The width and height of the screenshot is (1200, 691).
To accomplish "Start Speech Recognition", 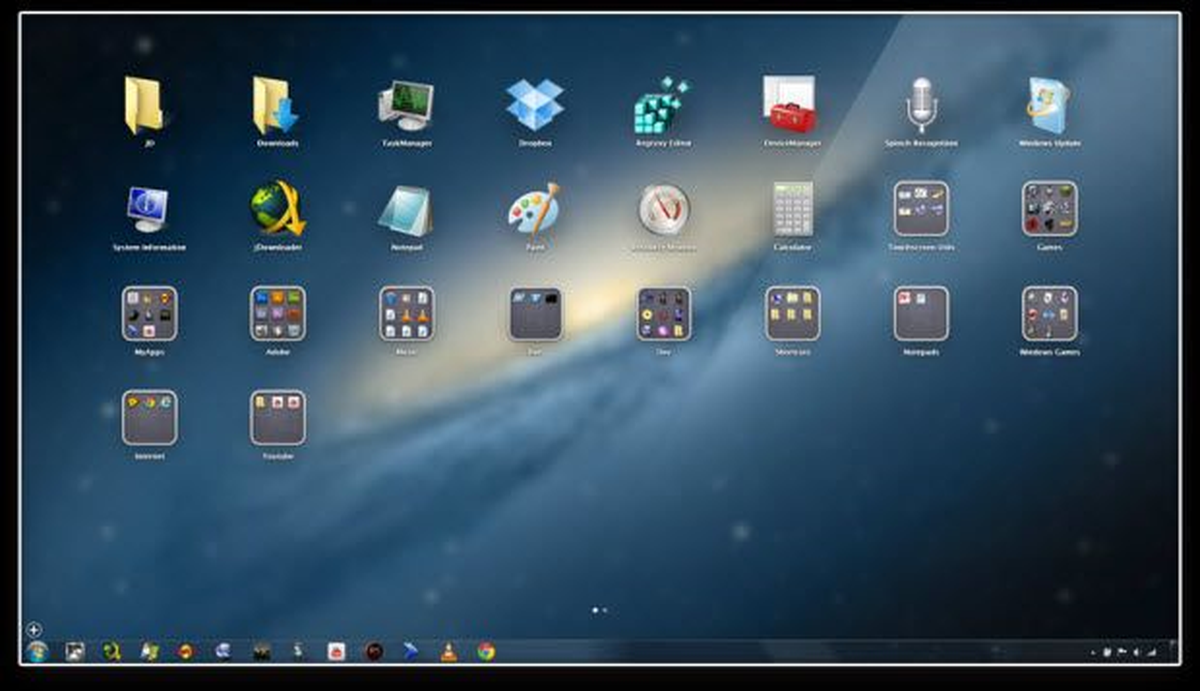I will coord(920,105).
